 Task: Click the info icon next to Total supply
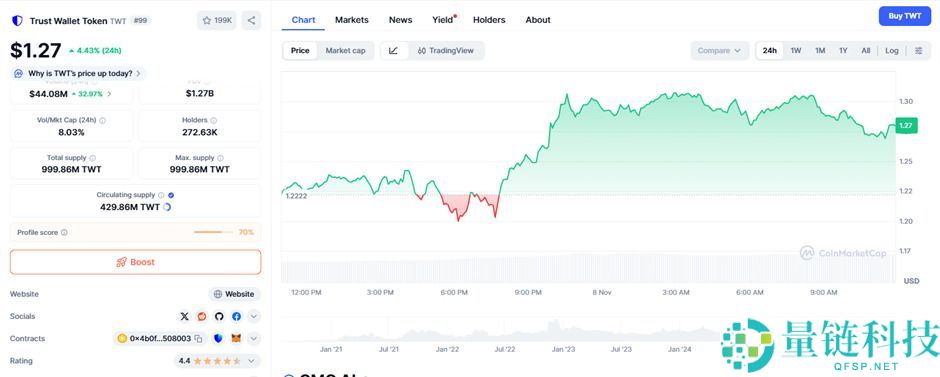click(92, 158)
